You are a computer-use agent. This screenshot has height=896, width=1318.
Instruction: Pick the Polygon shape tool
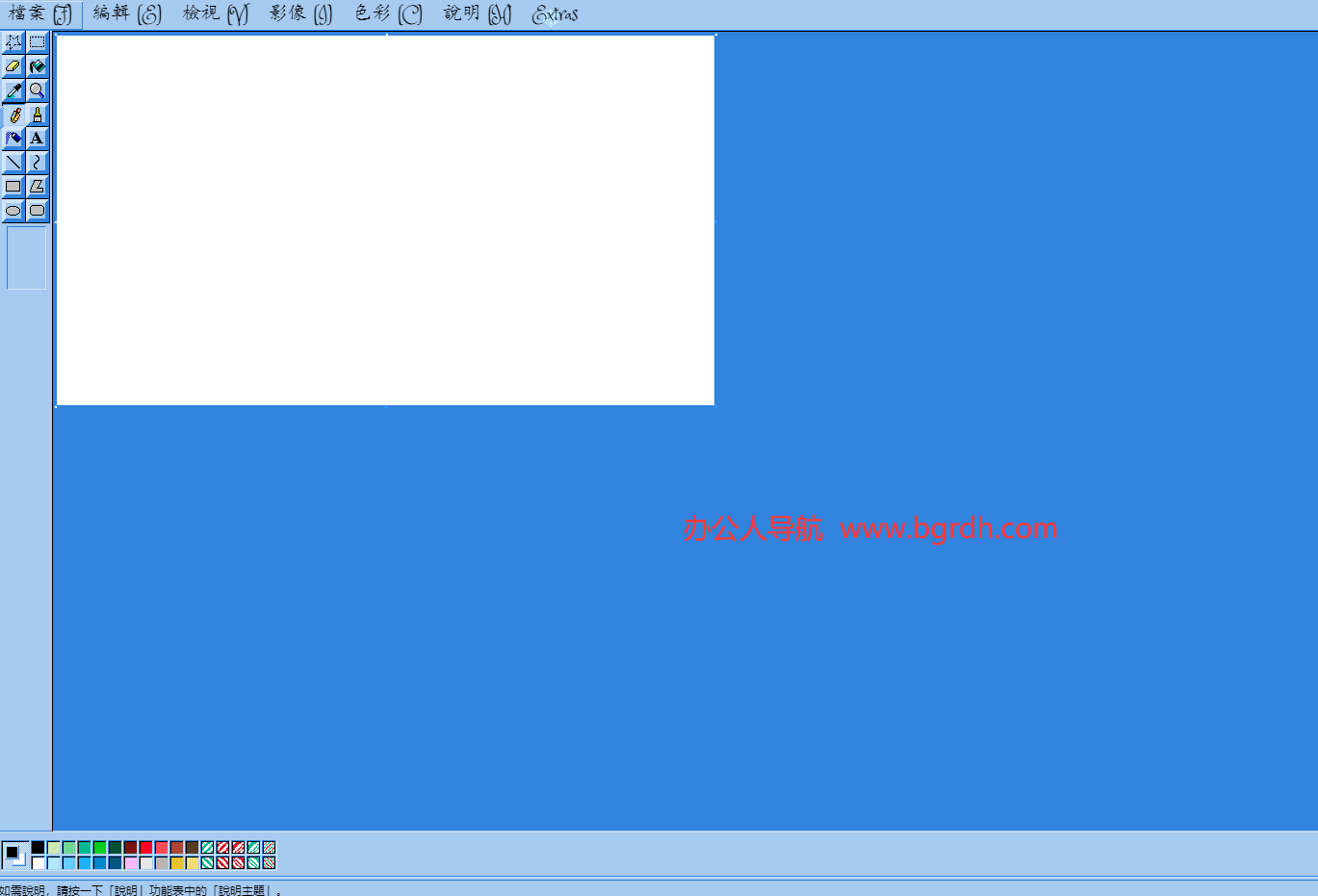coord(37,187)
